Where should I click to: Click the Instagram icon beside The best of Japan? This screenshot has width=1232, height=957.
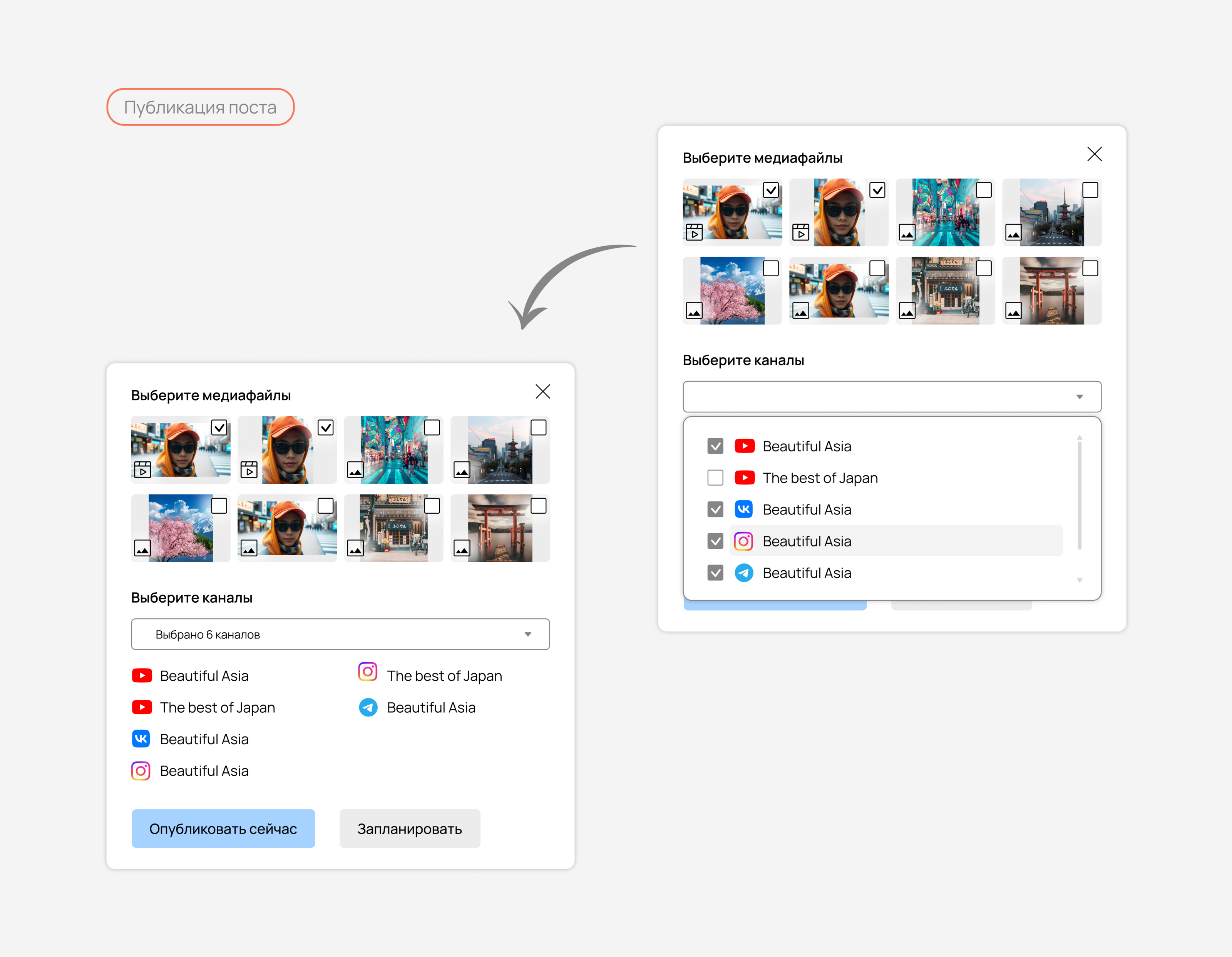tap(368, 671)
